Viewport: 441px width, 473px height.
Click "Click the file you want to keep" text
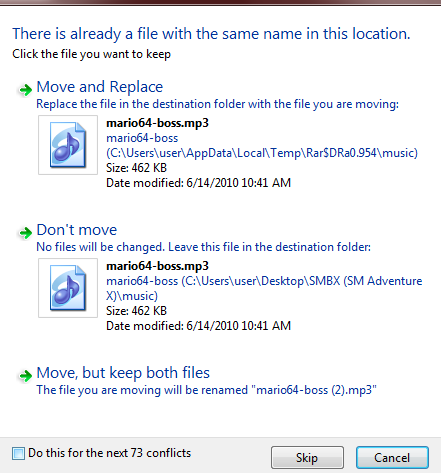[x=91, y=54]
